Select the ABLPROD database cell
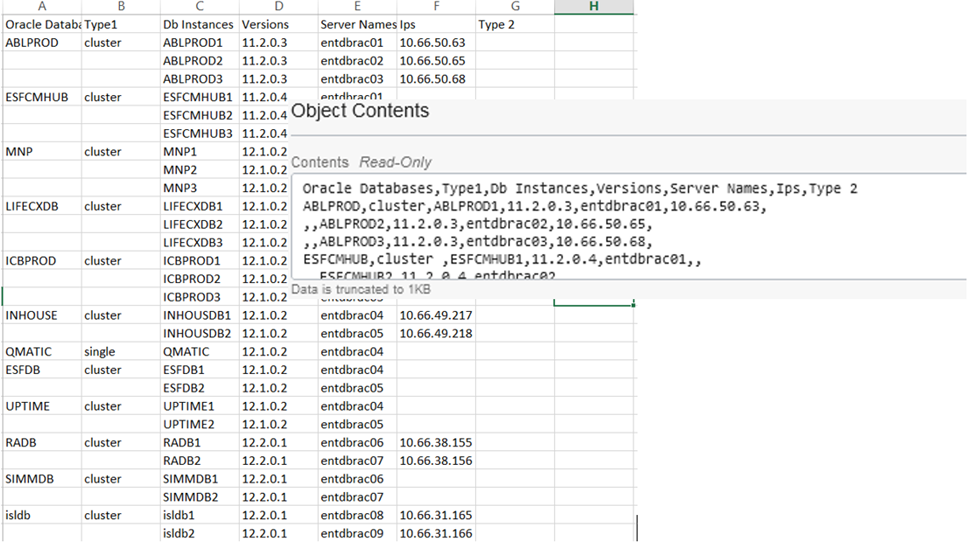The height and width of the screenshot is (543, 975). 42,42
